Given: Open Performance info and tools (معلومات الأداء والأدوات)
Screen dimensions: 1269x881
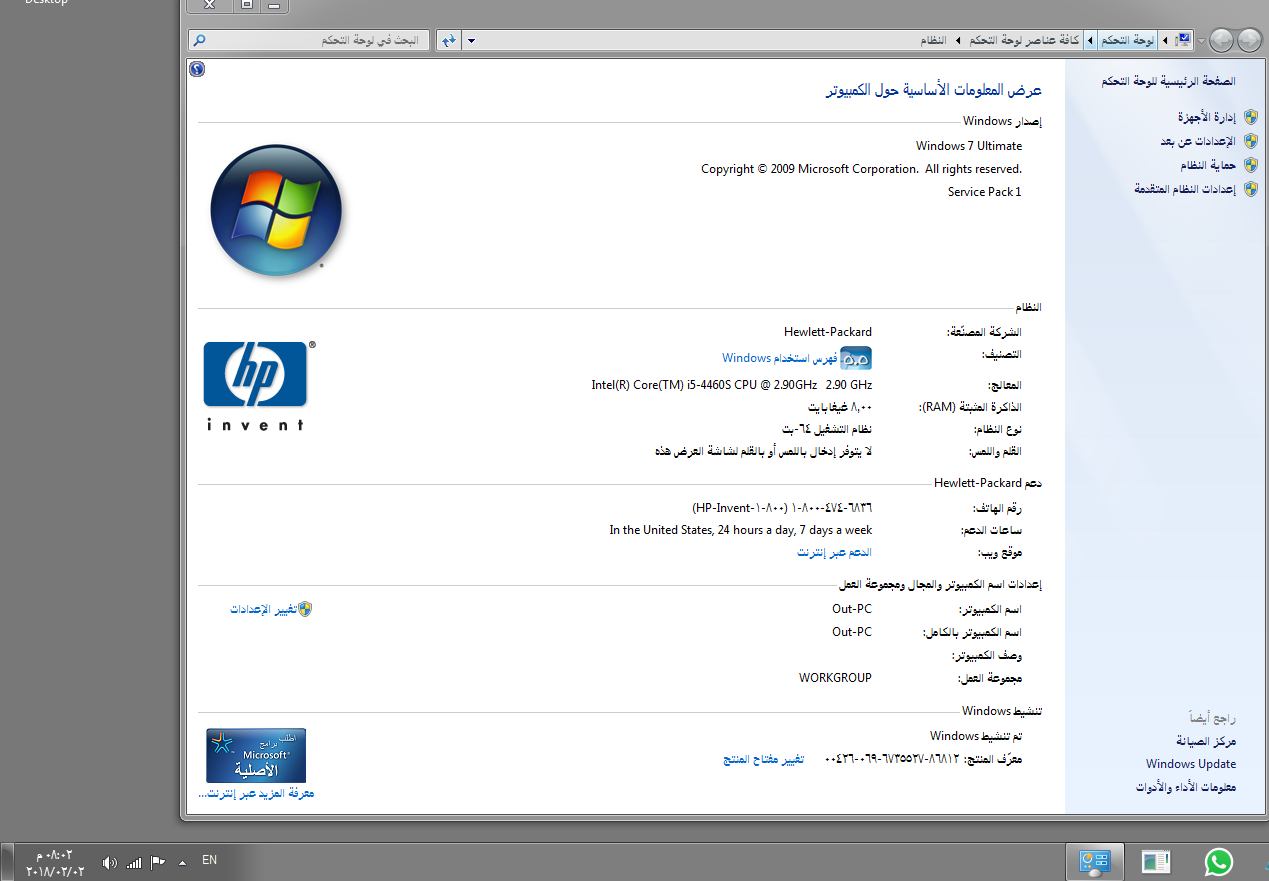Looking at the screenshot, I should tap(1186, 787).
